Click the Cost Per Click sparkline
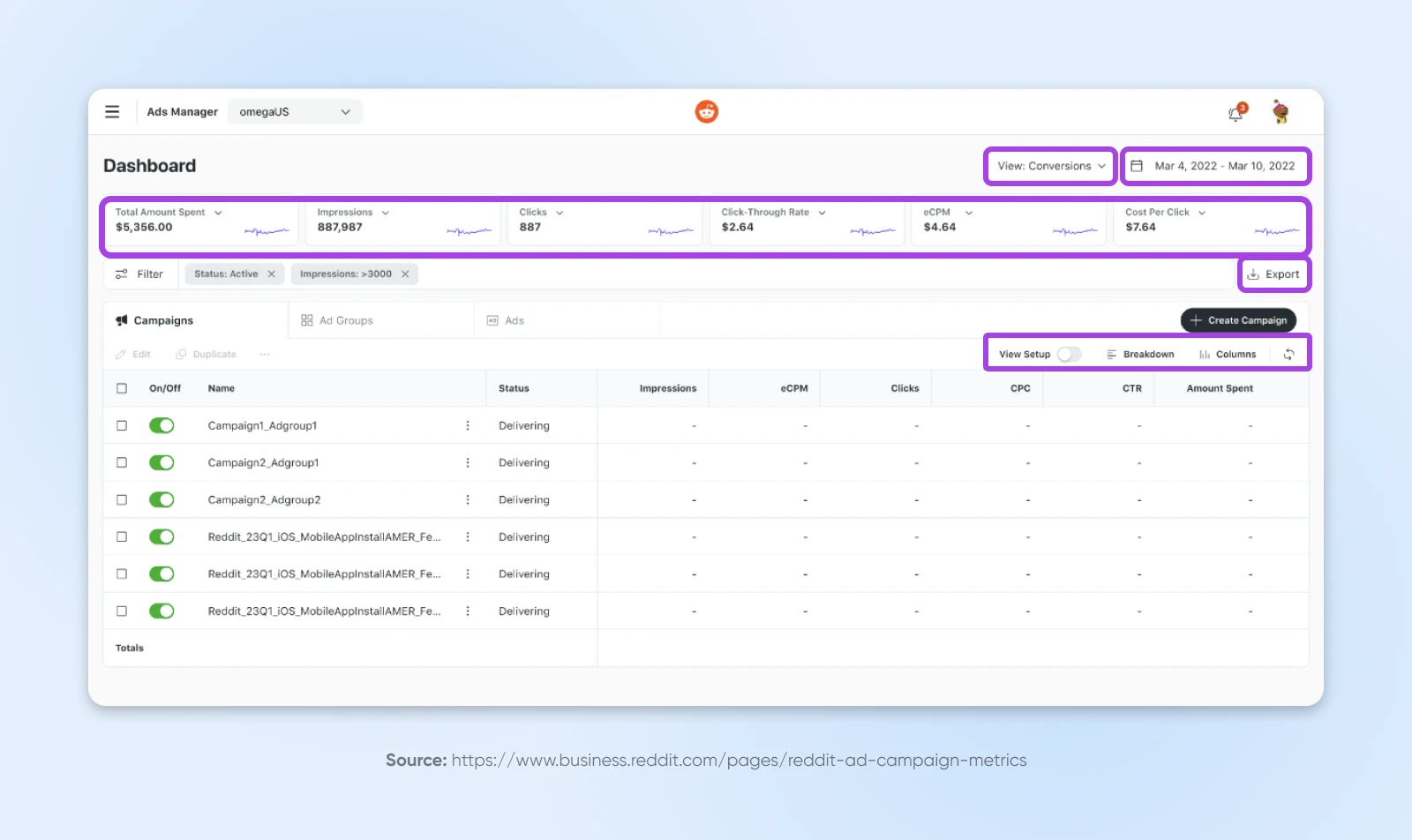The height and width of the screenshot is (840, 1412). [1277, 231]
